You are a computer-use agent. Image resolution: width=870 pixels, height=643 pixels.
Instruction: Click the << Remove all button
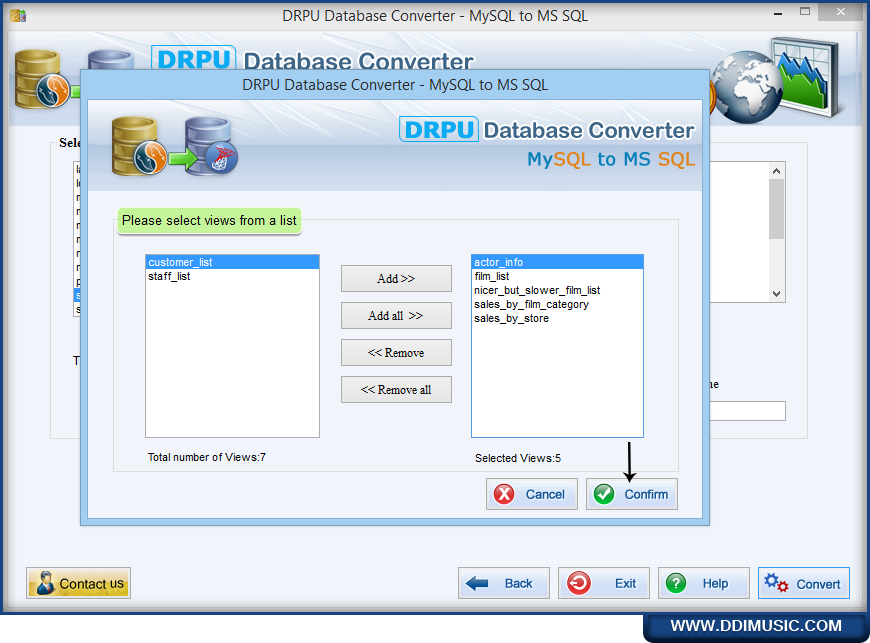[x=396, y=390]
